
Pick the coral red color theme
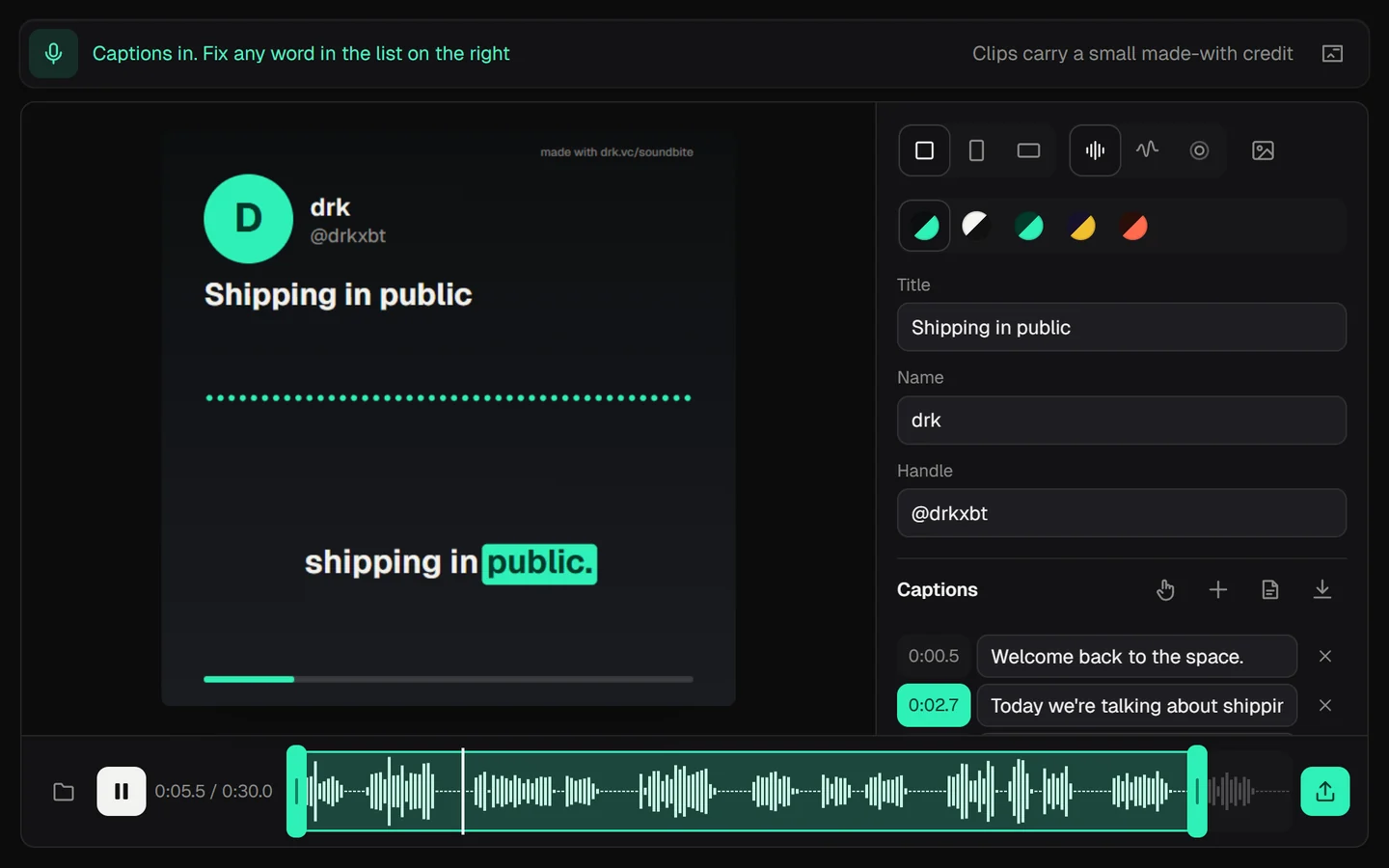(x=1134, y=227)
